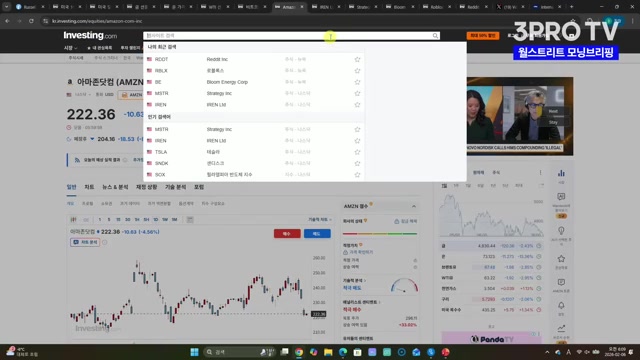Click the 금 gold row in market widget
This screenshot has height=360, width=640.
pyautogui.click(x=492, y=246)
